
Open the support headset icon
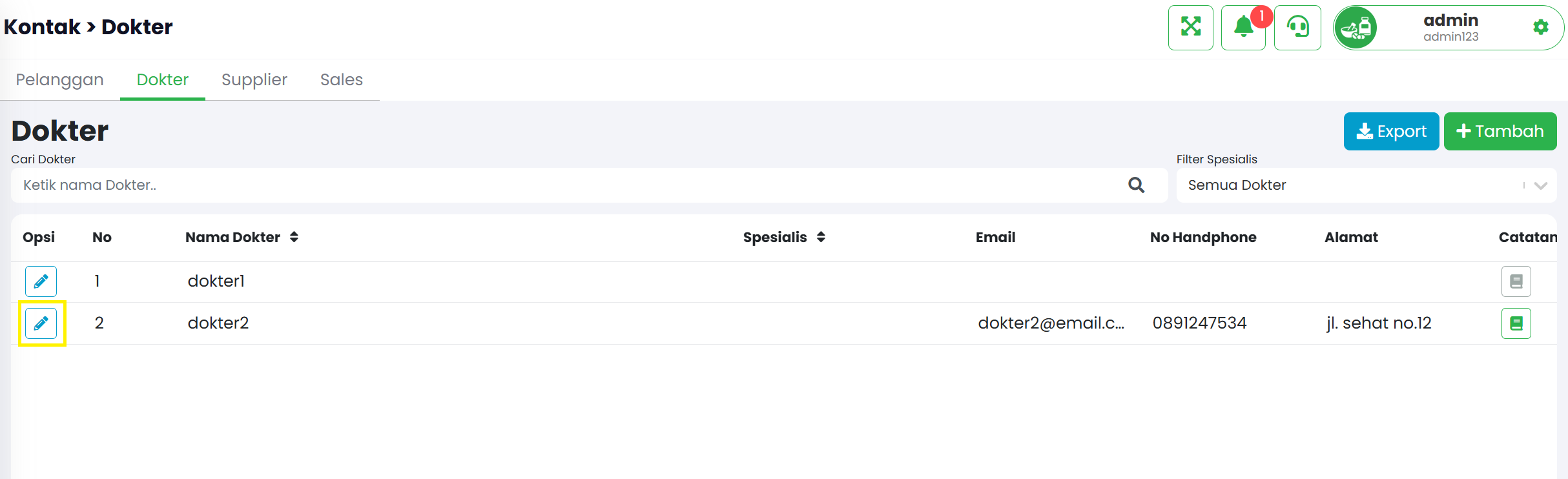point(1297,28)
